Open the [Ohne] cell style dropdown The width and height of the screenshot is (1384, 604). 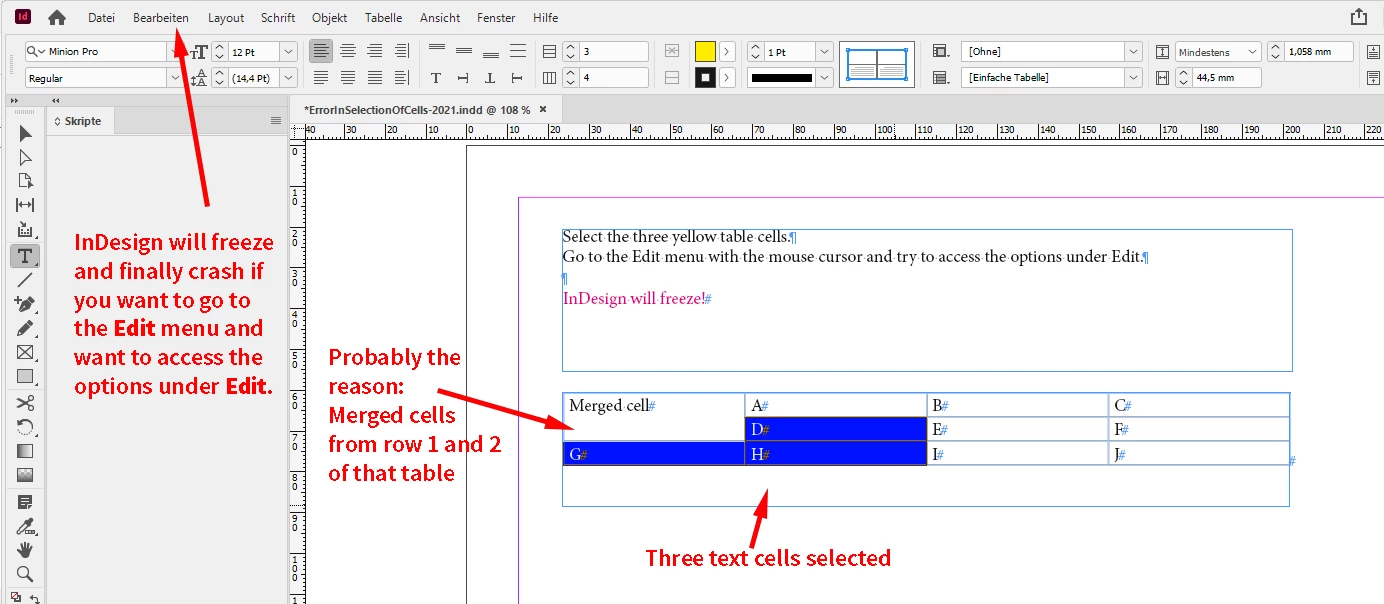[x=1132, y=51]
